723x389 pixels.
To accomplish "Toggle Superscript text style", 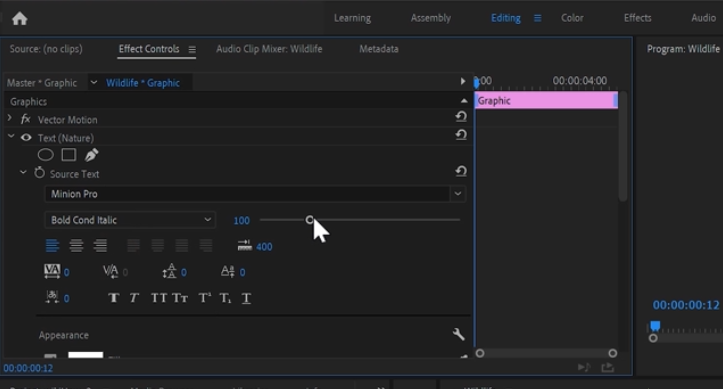I will point(204,298).
